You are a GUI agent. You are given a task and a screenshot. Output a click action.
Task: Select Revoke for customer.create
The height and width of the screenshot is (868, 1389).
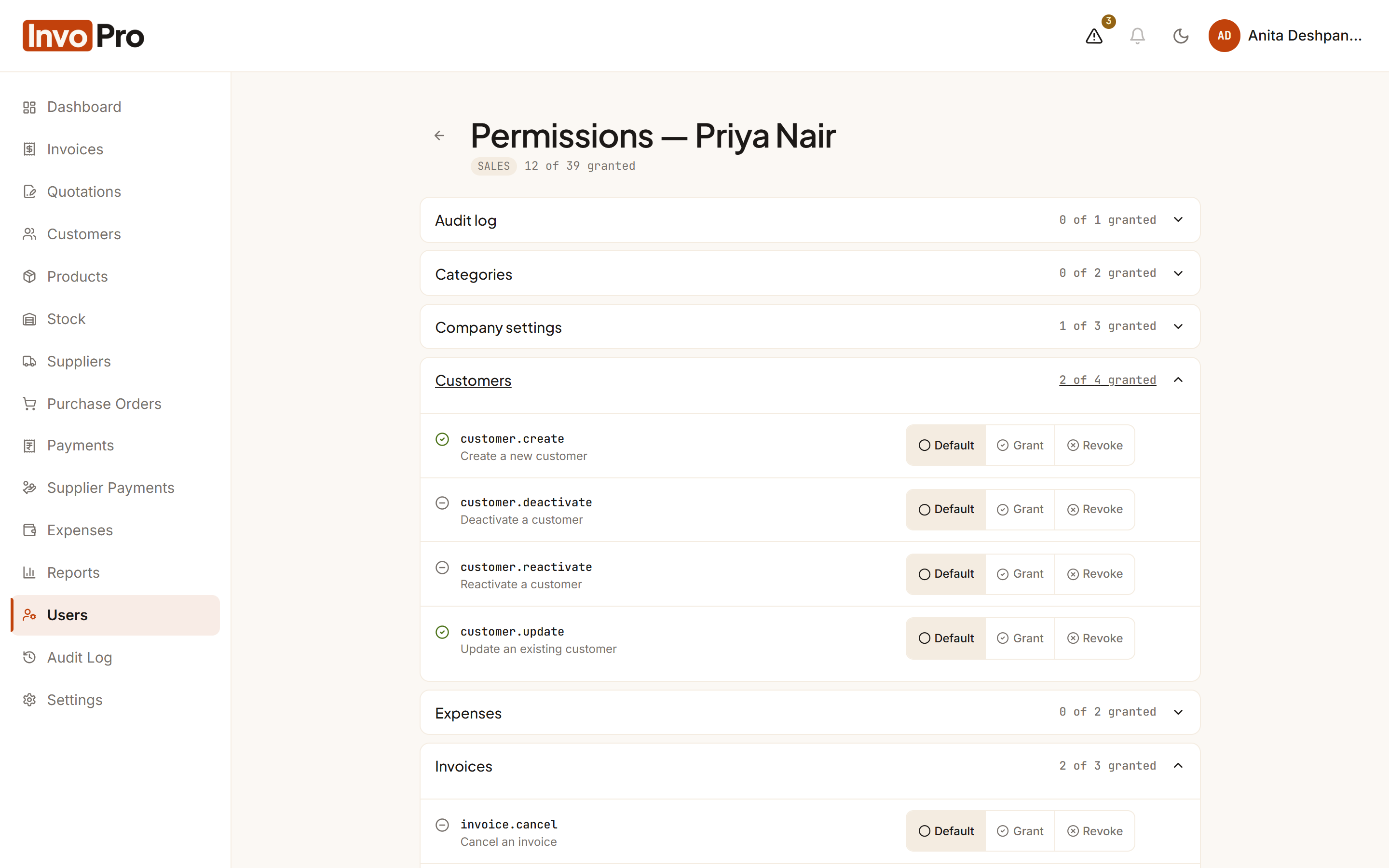1094,446
